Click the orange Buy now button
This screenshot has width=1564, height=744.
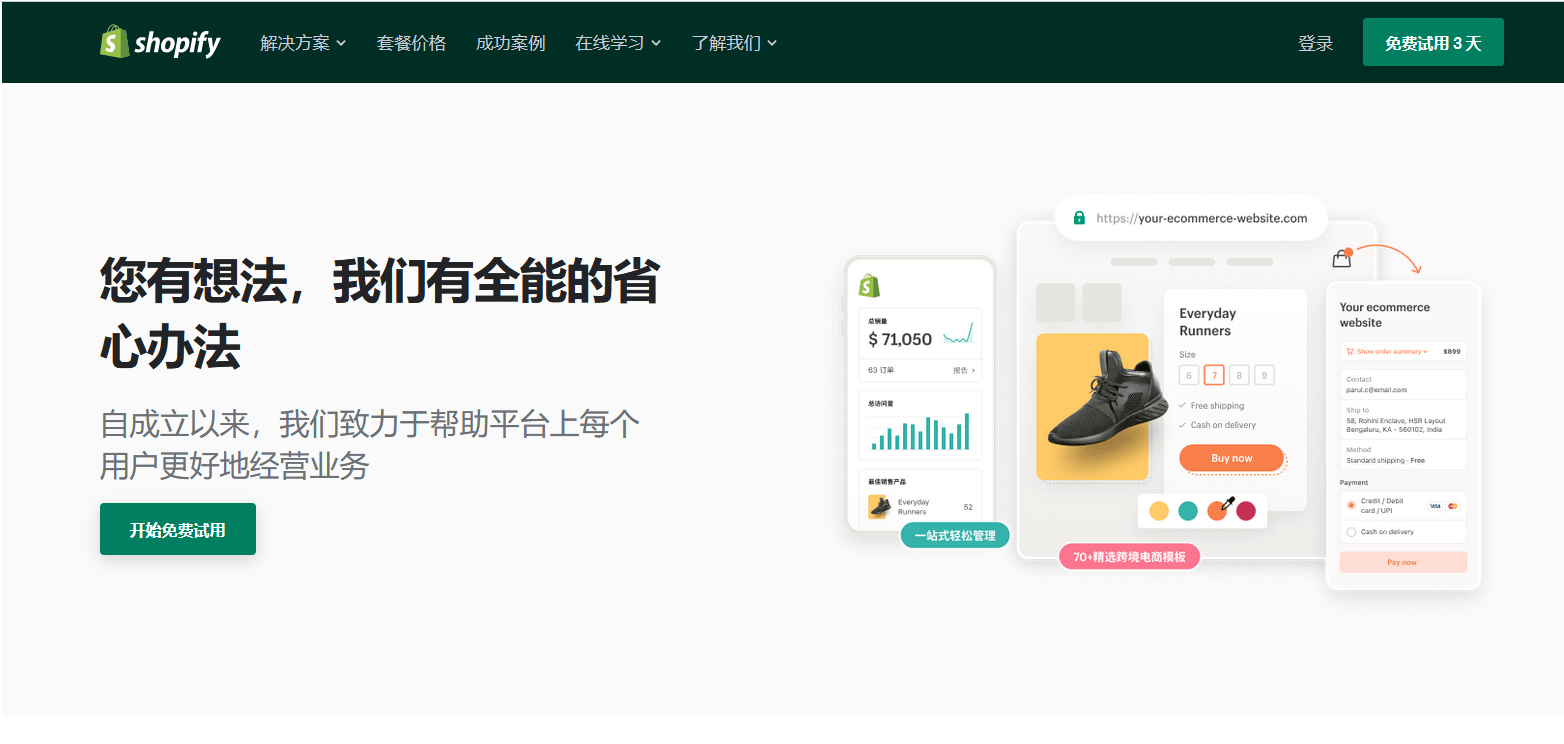(1231, 458)
